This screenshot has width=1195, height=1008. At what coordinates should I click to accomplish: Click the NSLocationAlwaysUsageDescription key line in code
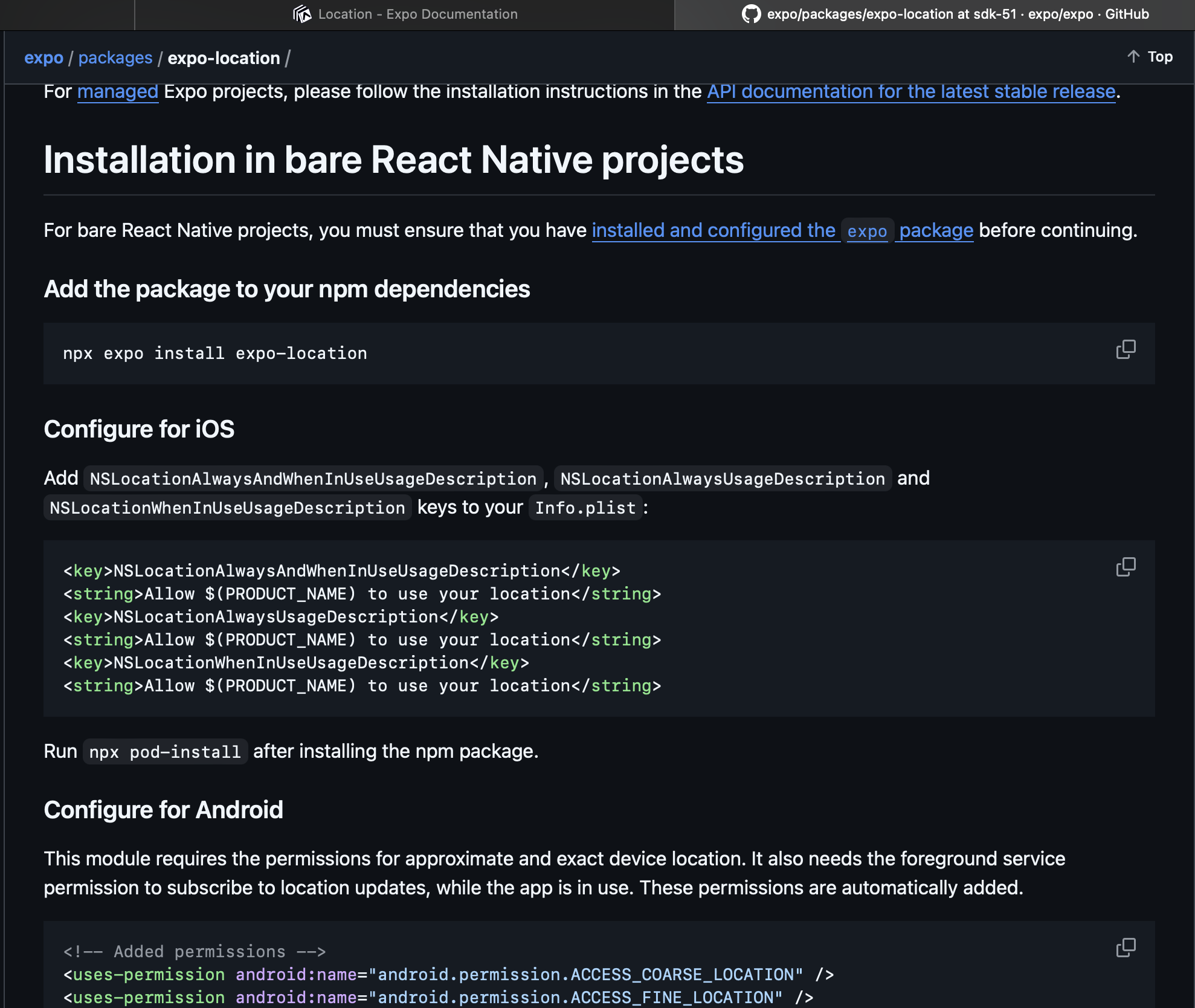[281, 617]
